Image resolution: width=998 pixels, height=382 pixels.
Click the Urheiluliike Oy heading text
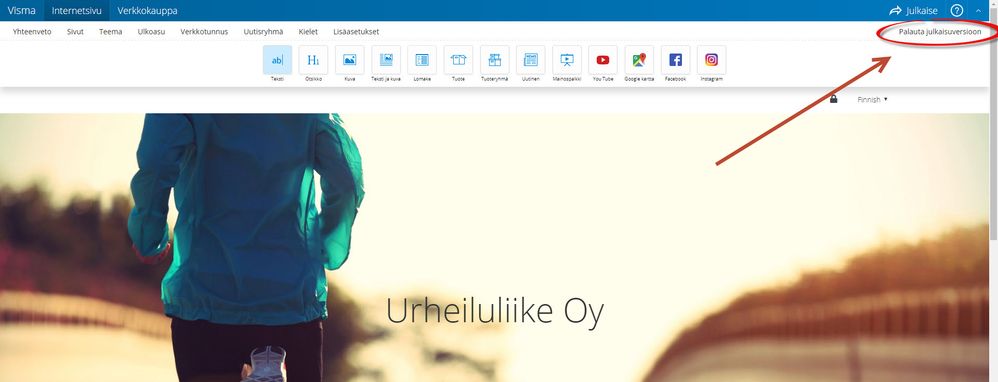[495, 312]
